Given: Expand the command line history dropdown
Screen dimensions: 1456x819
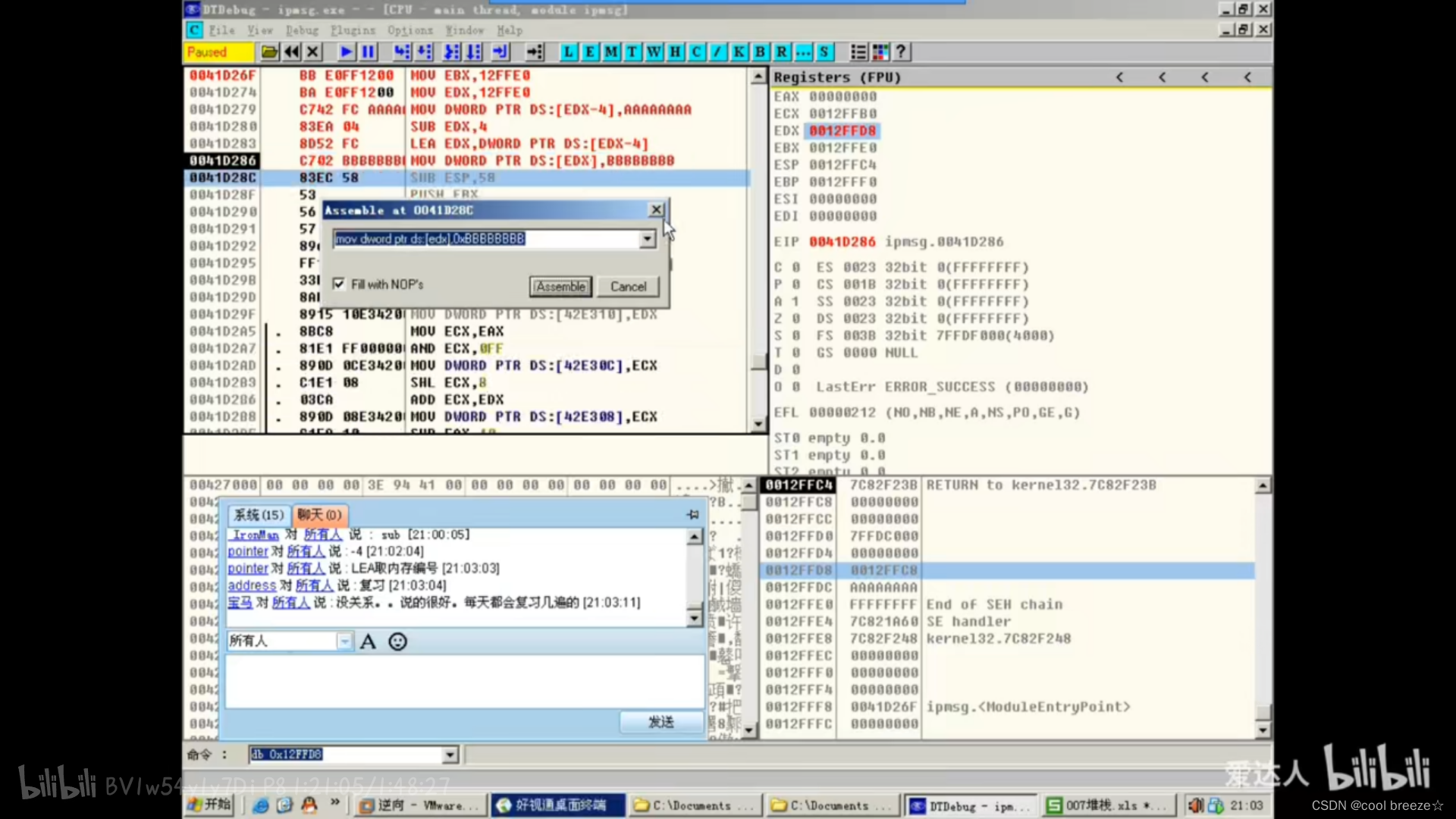Looking at the screenshot, I should pyautogui.click(x=450, y=755).
